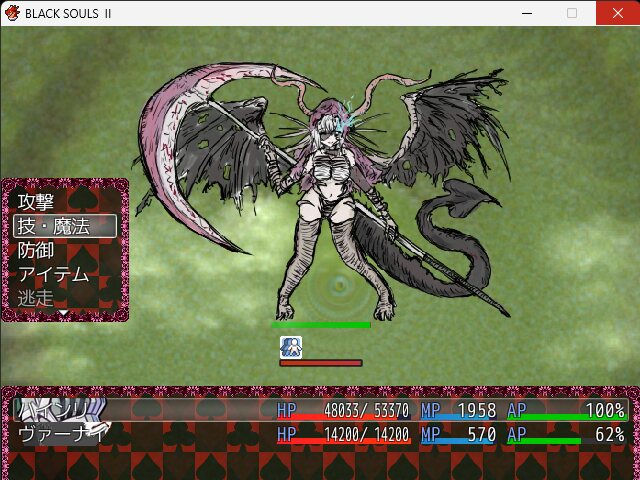Click the enemy's red gauge below status icon
The height and width of the screenshot is (480, 640).
(321, 363)
